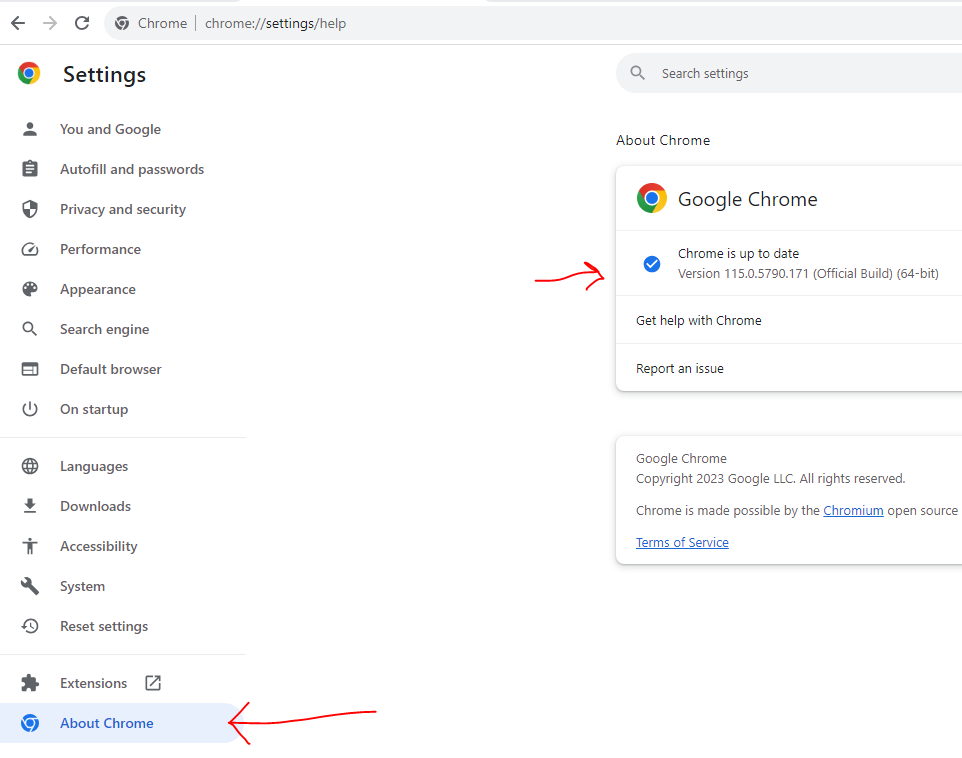Screen dimensions: 962x758
Task: Open the Terms of Service link
Action: pos(682,542)
